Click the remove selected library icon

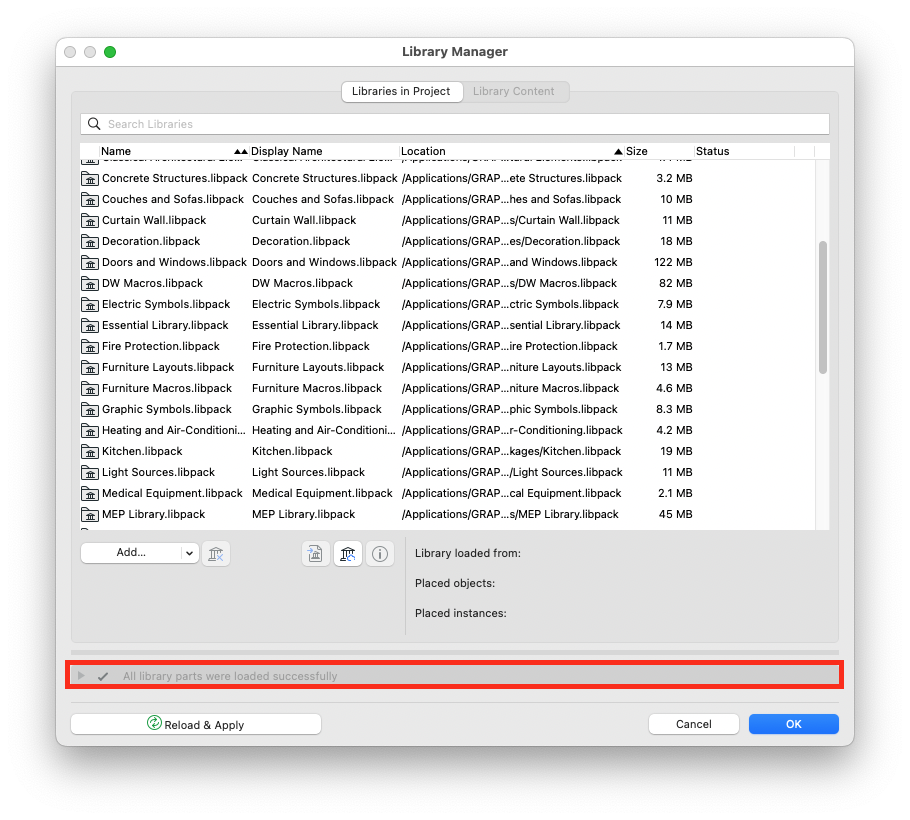pyautogui.click(x=216, y=553)
